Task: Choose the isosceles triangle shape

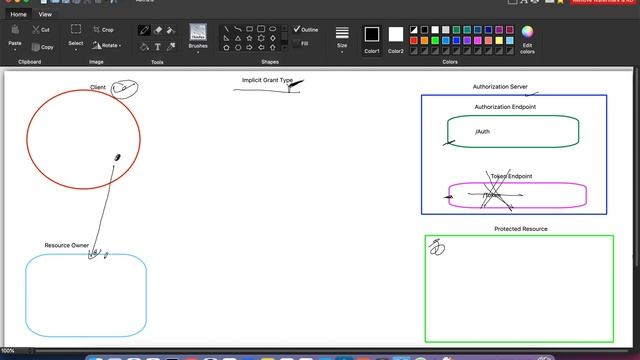Action: tap(238, 38)
